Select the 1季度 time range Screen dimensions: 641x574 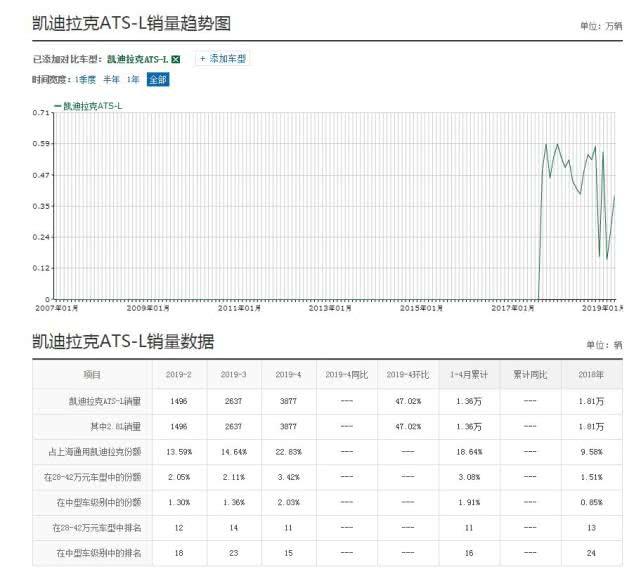(85, 79)
